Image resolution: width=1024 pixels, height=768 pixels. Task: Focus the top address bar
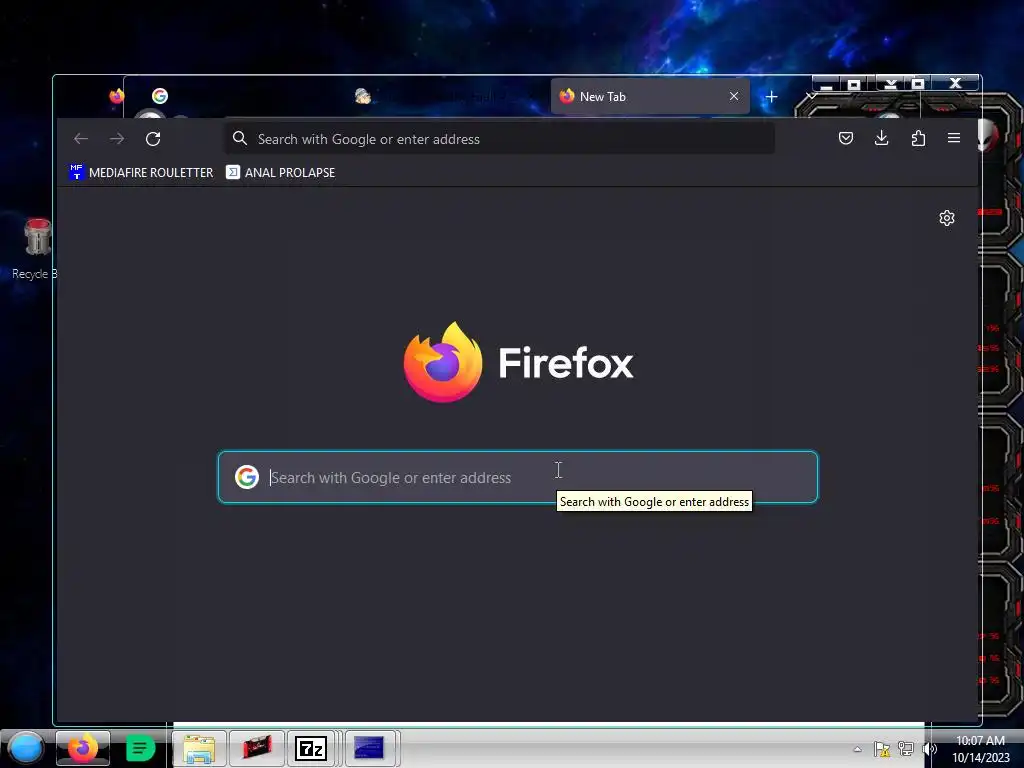click(x=500, y=138)
